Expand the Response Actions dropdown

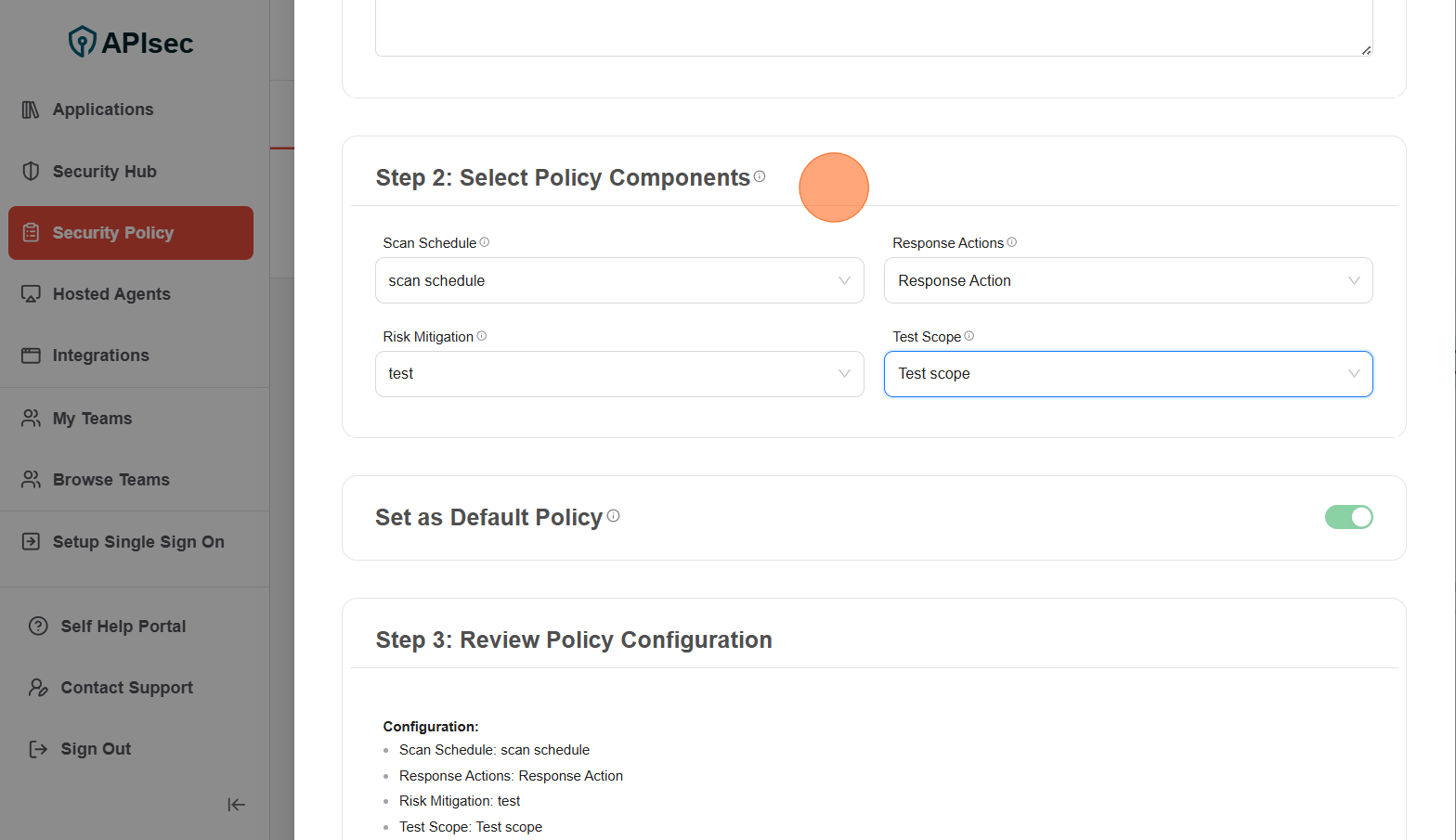tap(1127, 280)
